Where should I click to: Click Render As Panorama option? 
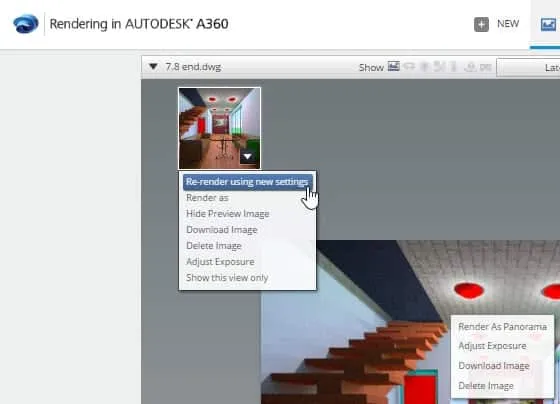(x=502, y=326)
